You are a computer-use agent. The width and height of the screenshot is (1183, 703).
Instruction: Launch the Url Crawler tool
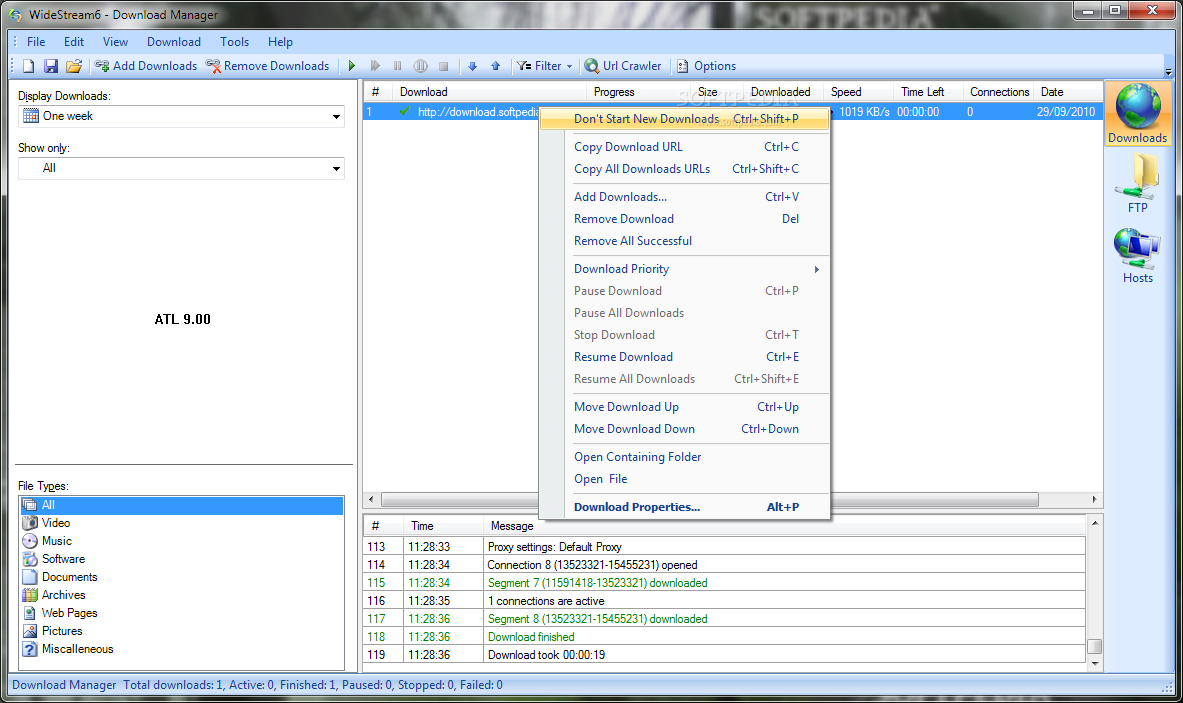point(623,66)
